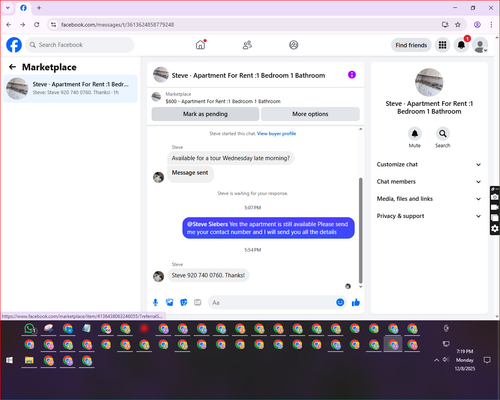Mute this conversation bell button
This screenshot has width=500, height=400.
pyautogui.click(x=415, y=134)
